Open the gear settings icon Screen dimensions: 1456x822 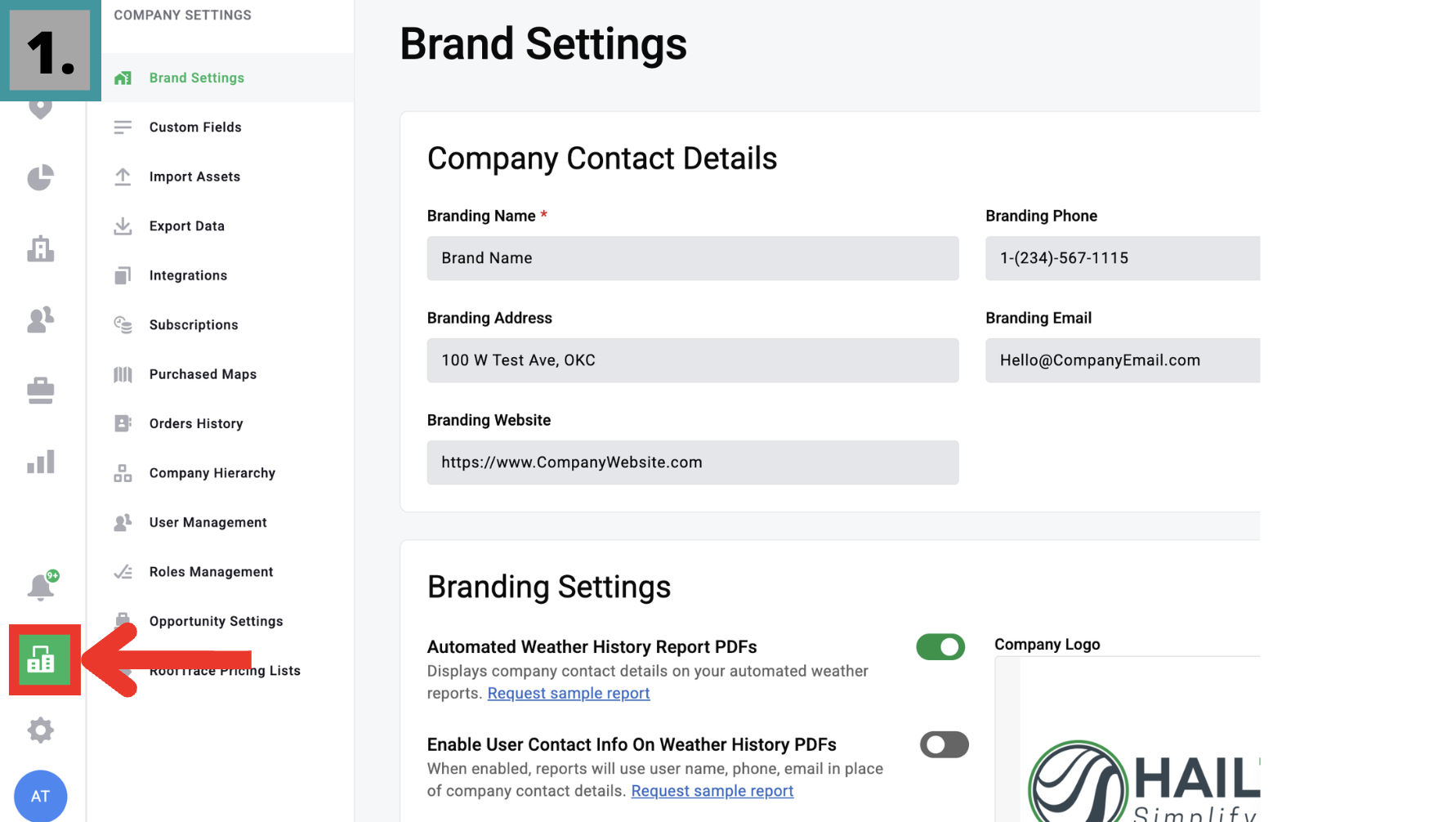click(40, 730)
